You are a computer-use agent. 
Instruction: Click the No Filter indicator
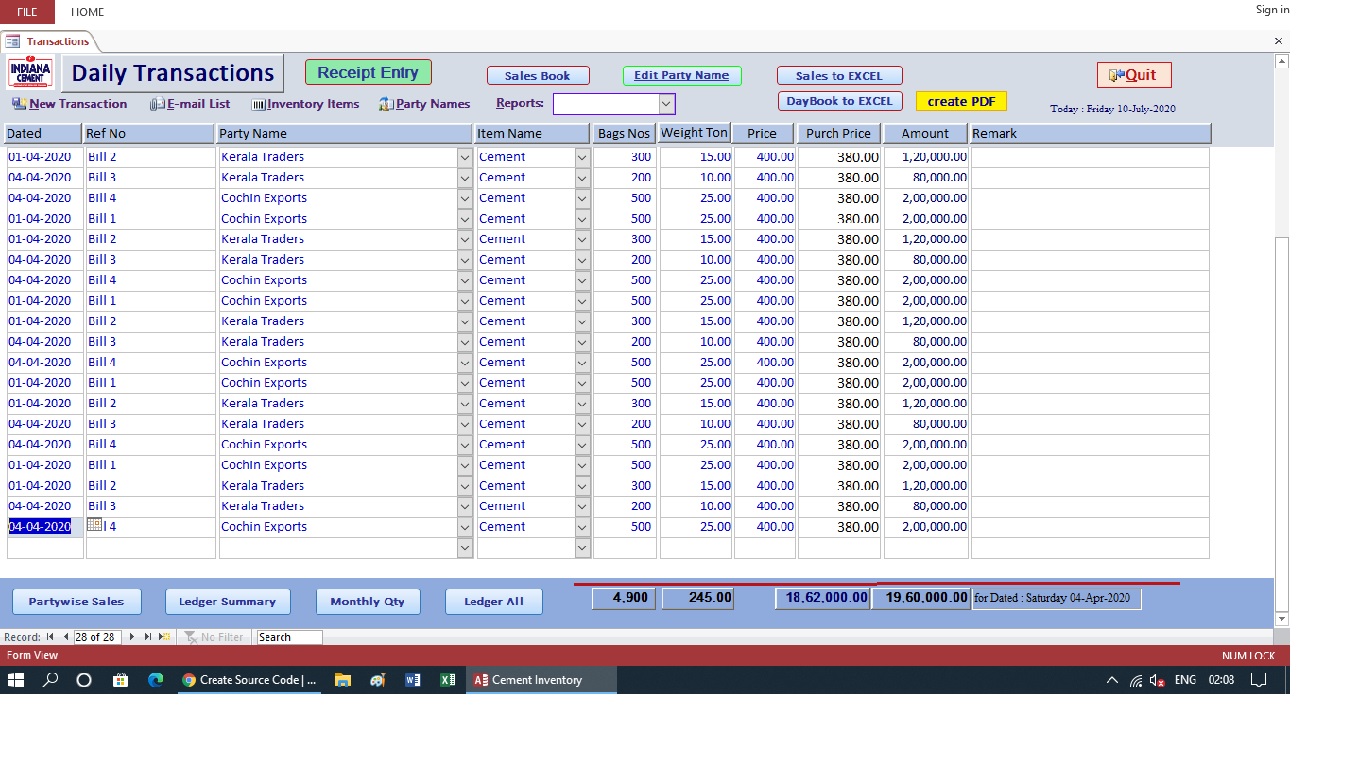[x=214, y=637]
